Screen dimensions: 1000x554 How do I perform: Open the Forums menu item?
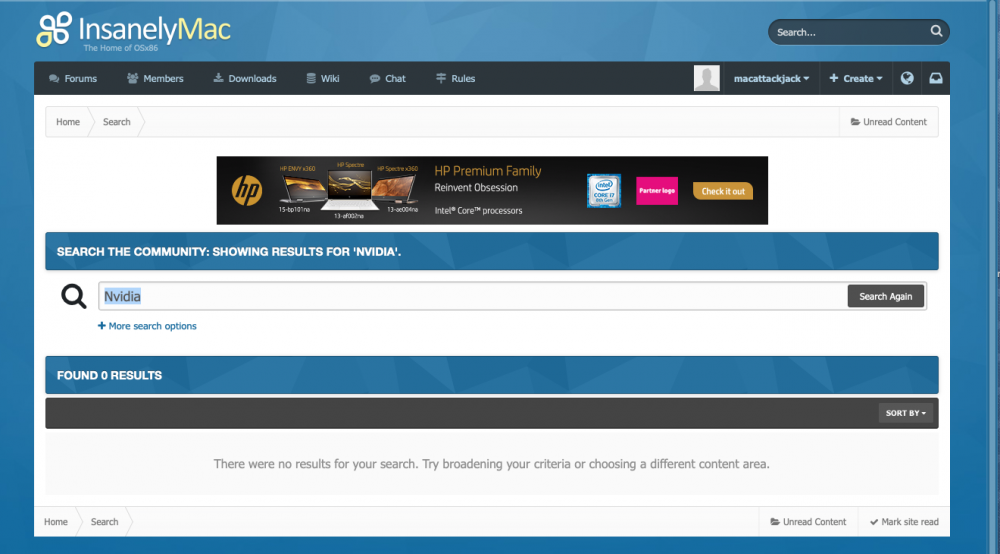[73, 78]
